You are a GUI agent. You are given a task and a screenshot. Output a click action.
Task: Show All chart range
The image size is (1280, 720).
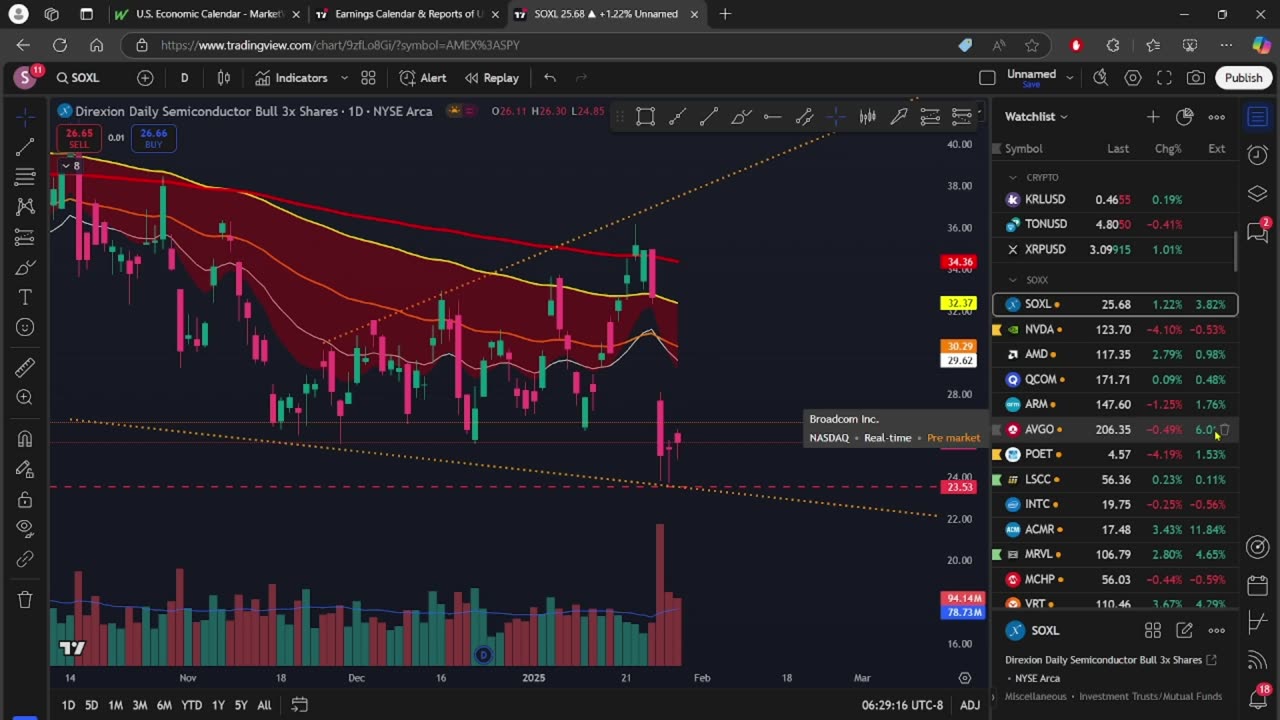coord(264,705)
